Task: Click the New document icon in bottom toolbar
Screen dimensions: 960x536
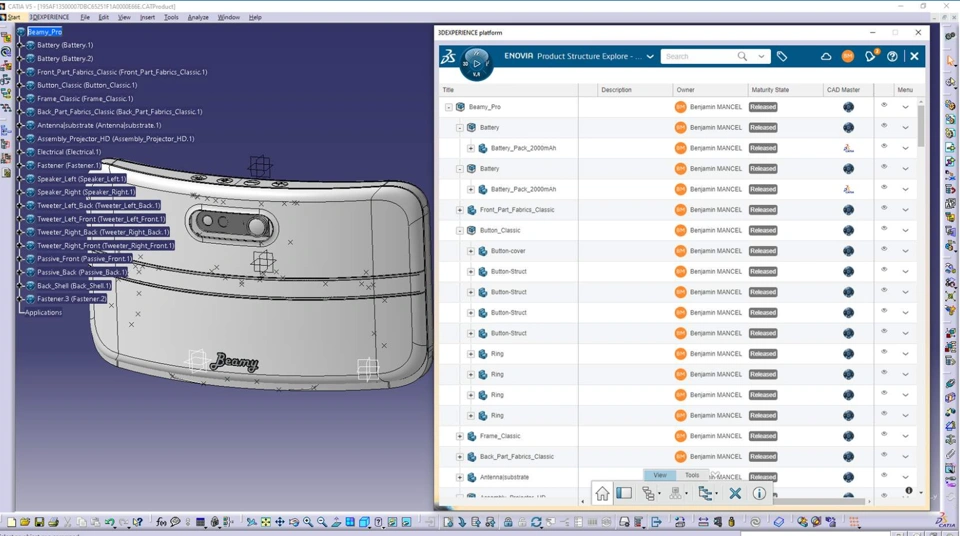Action: coord(11,523)
